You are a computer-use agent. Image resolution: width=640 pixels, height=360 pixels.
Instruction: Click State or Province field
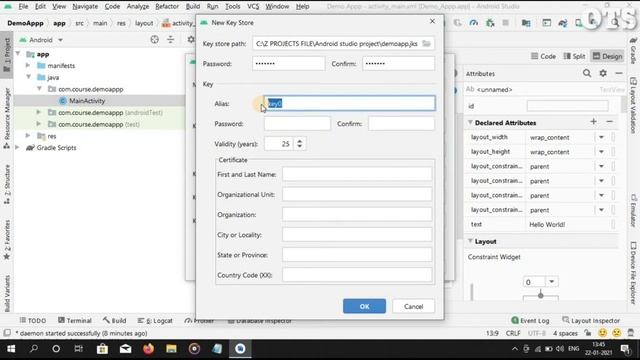(x=357, y=255)
